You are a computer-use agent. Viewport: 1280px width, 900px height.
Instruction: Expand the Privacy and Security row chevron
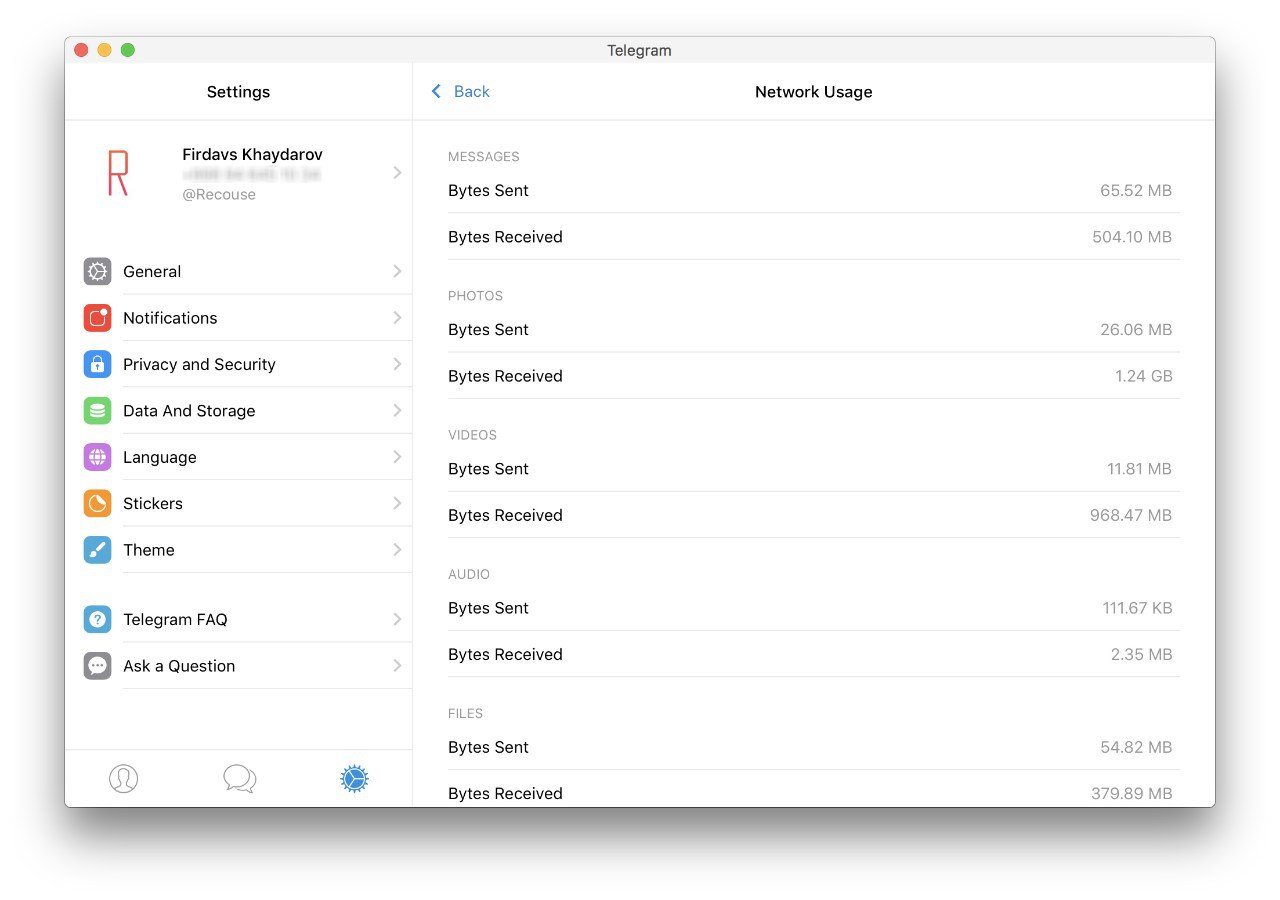[397, 364]
